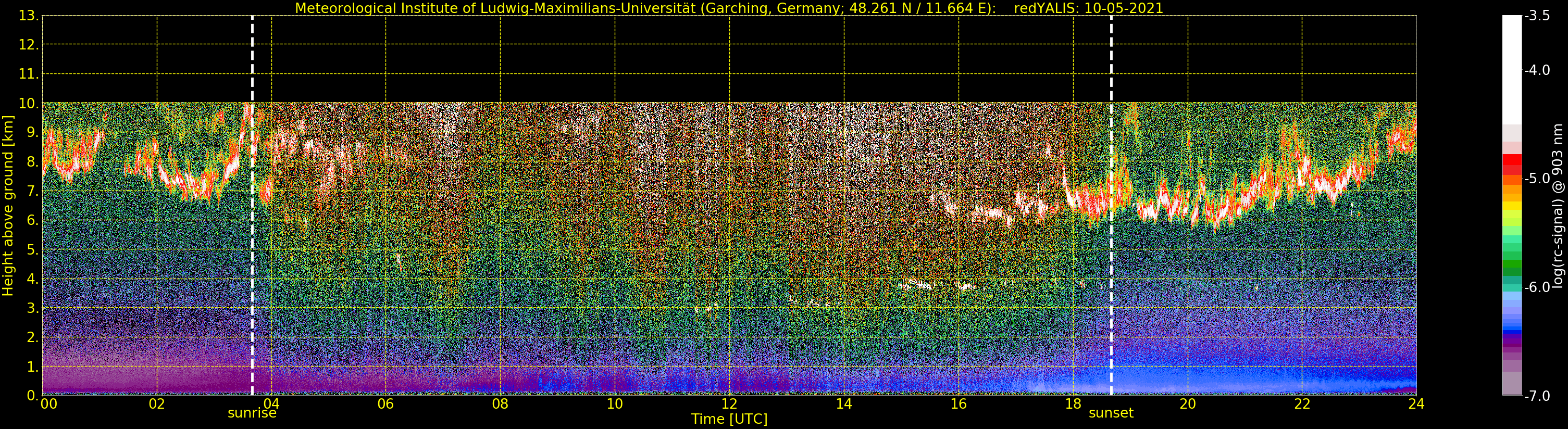Click the "4." height axis tick label
The height and width of the screenshot is (429, 1568).
(33, 279)
